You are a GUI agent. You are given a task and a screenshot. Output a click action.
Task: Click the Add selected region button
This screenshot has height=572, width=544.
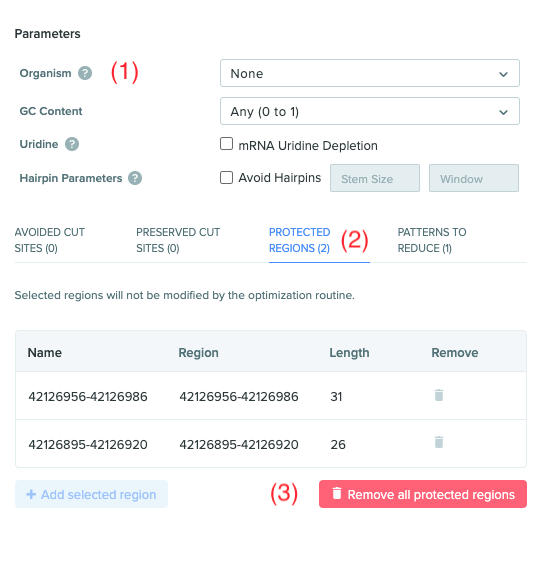coord(91,494)
